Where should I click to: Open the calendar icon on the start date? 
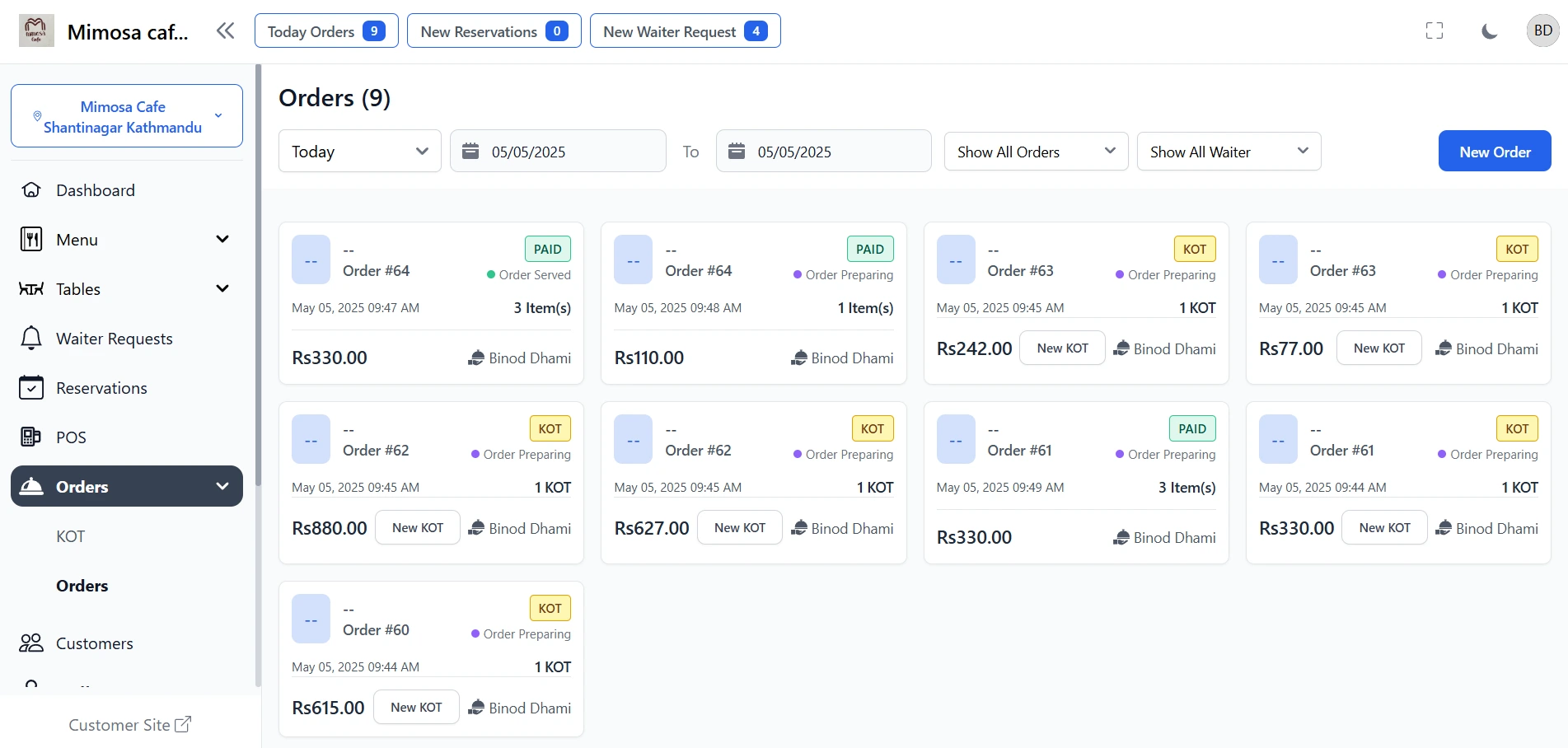click(470, 151)
